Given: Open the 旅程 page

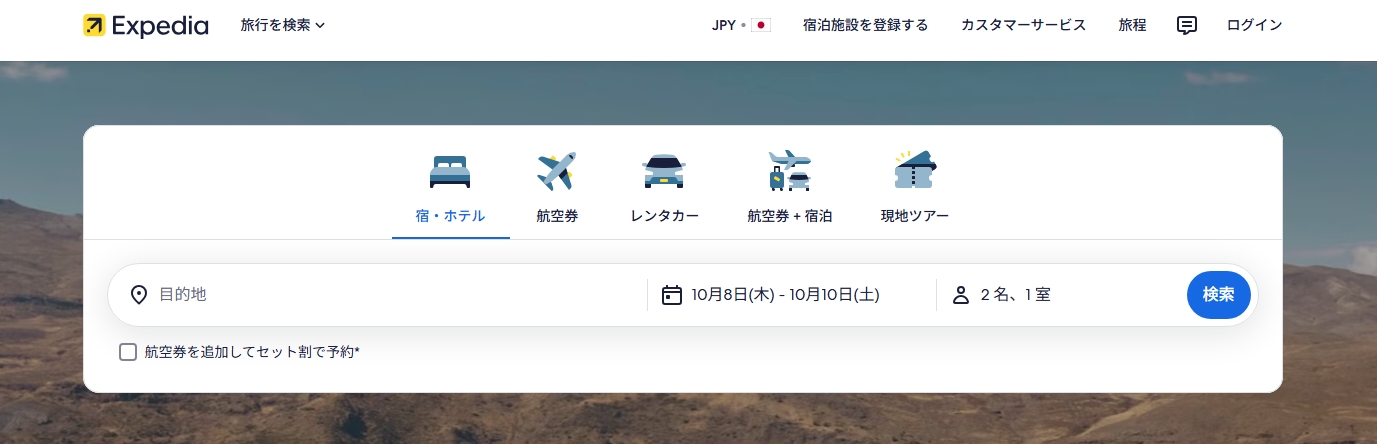Looking at the screenshot, I should coord(1132,25).
